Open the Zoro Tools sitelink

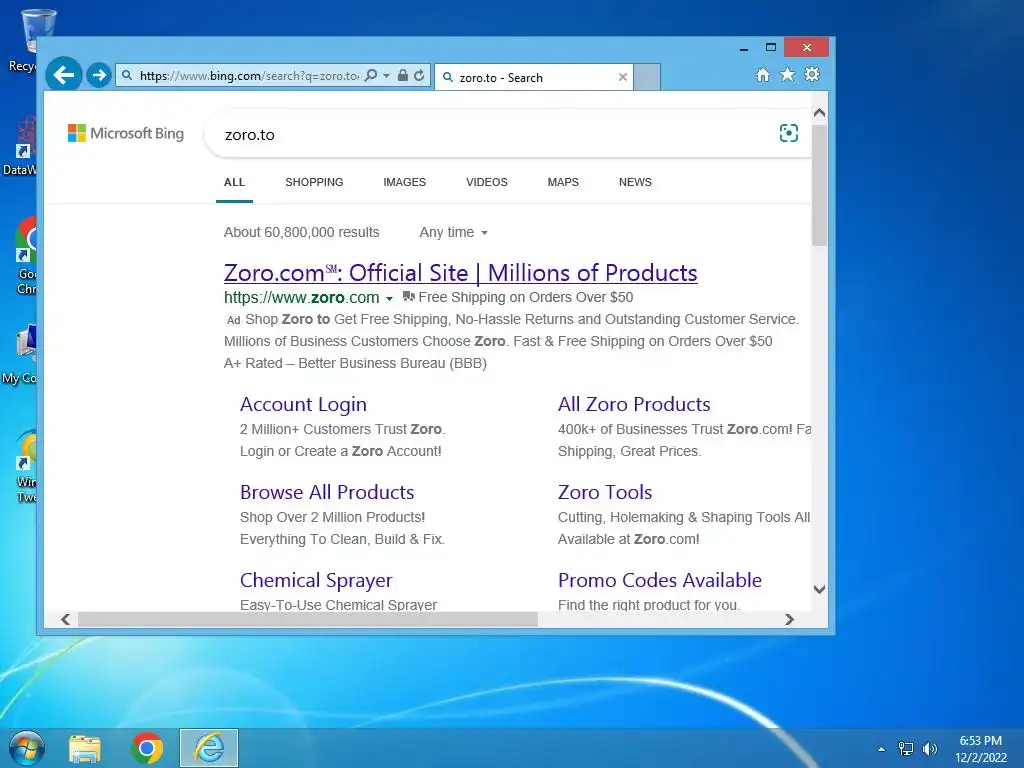(605, 492)
